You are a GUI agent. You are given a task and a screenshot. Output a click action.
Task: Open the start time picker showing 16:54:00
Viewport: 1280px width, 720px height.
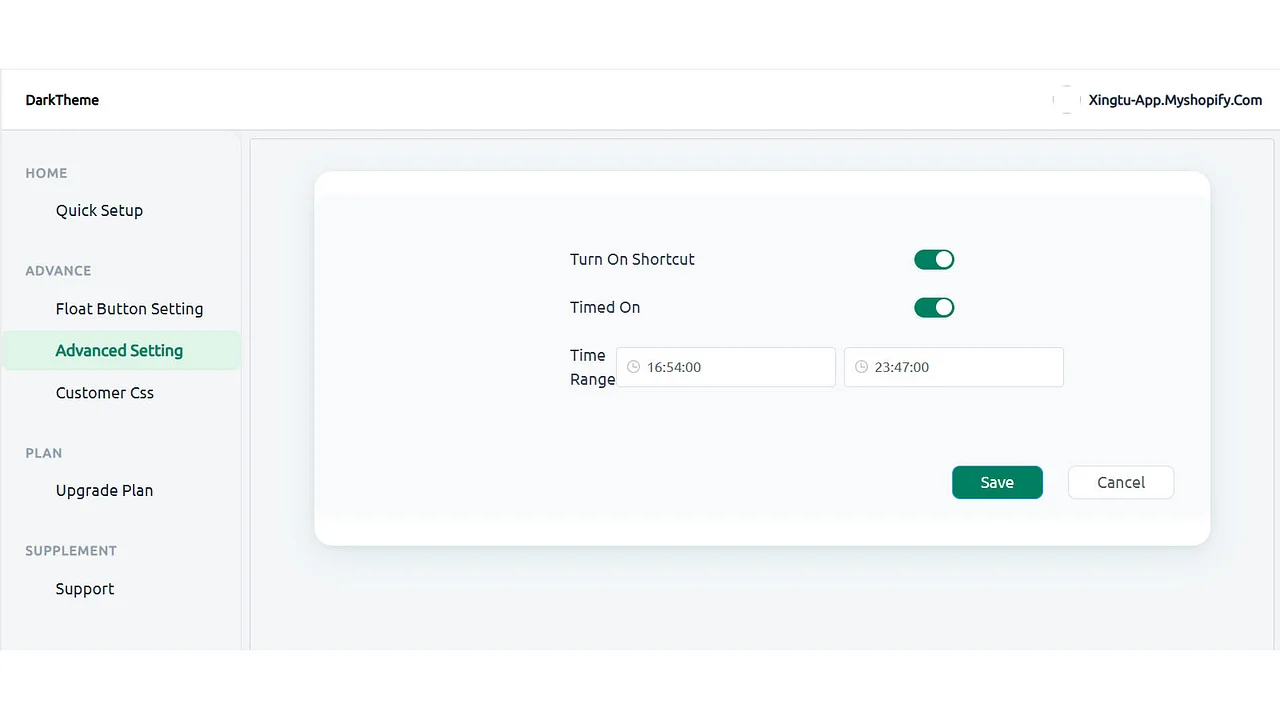pos(726,367)
